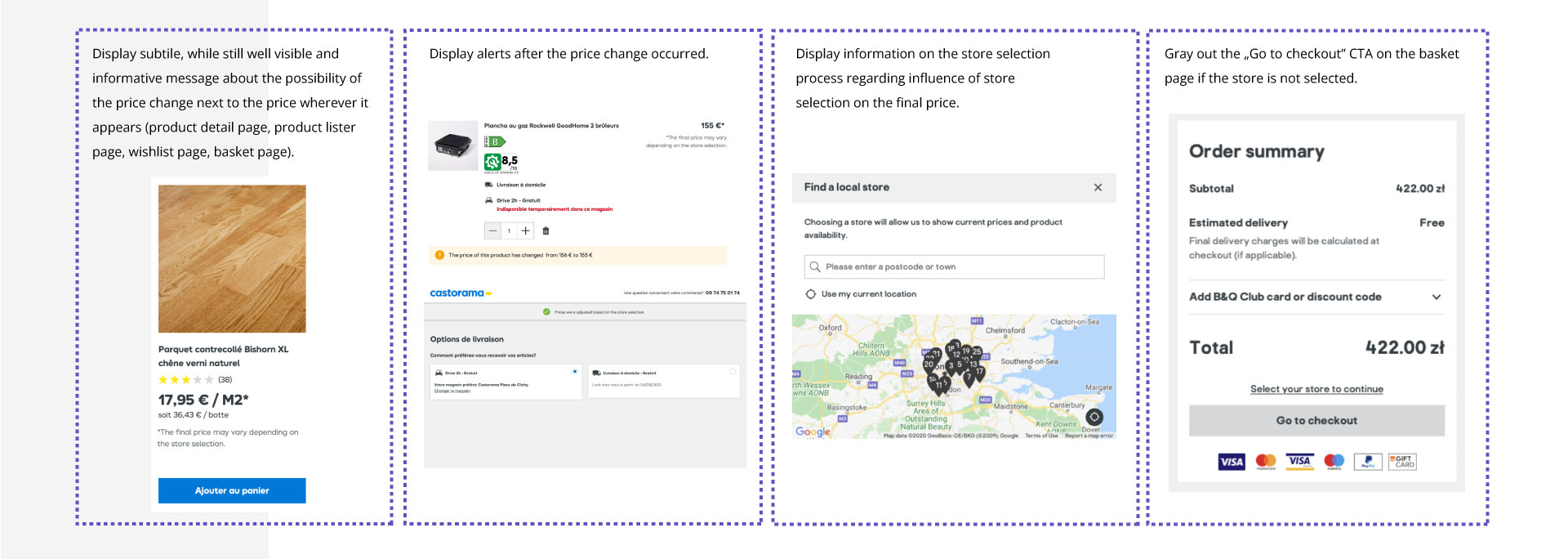
Task: Click the quantity field showing 1
Action: (509, 230)
